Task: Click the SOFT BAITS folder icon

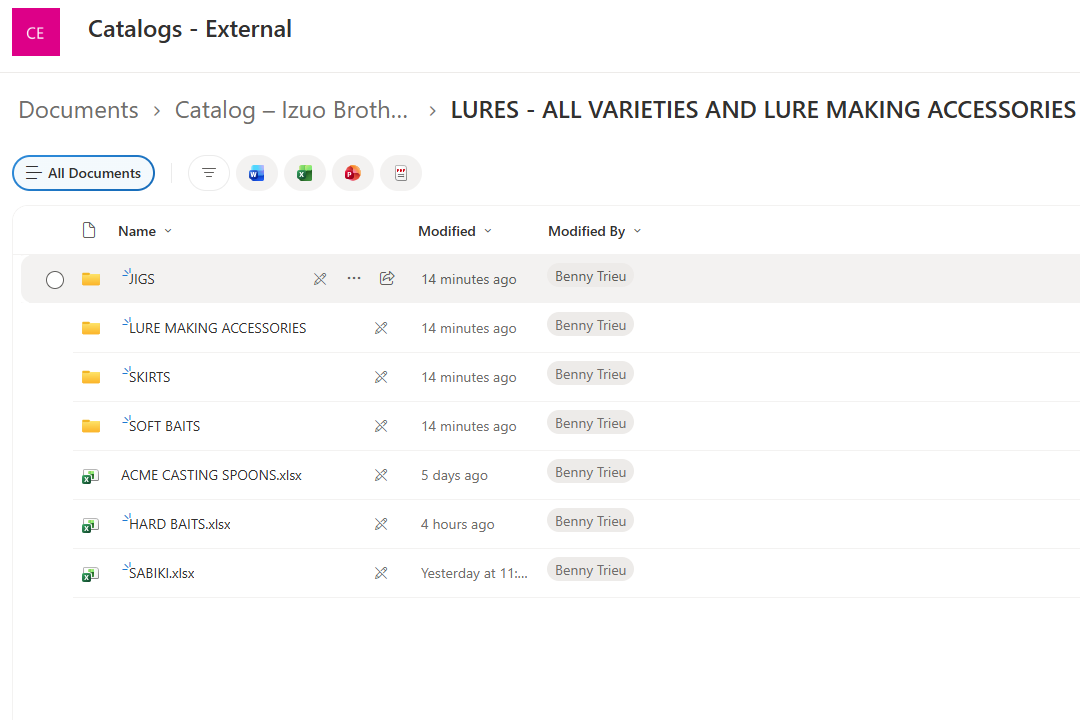Action: 91,426
